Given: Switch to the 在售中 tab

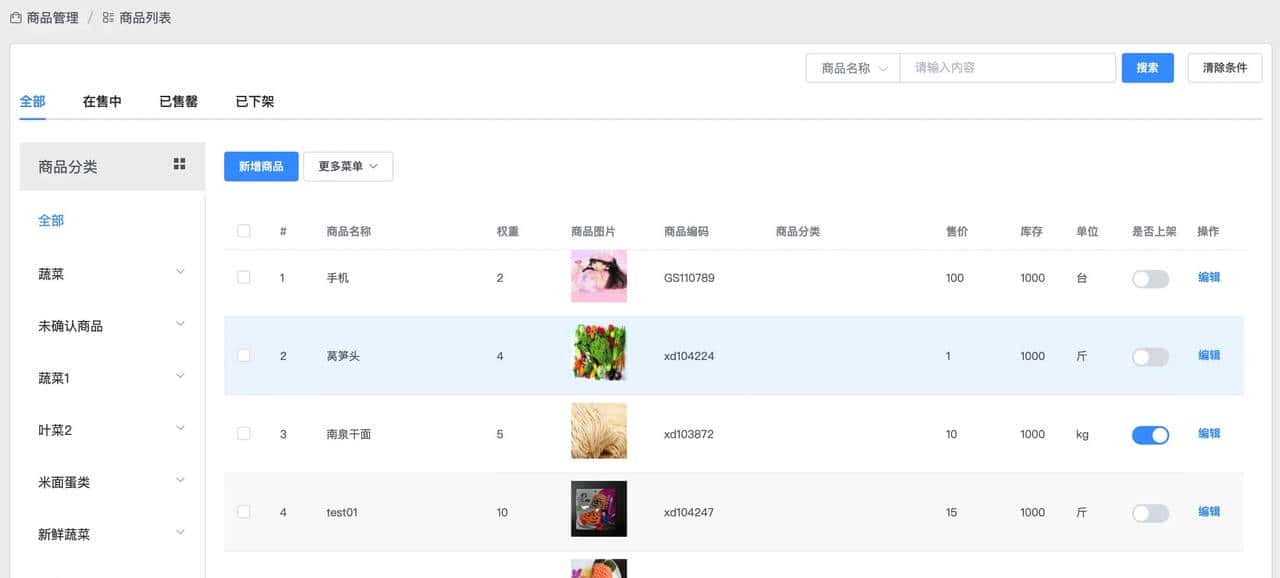Looking at the screenshot, I should click(102, 102).
